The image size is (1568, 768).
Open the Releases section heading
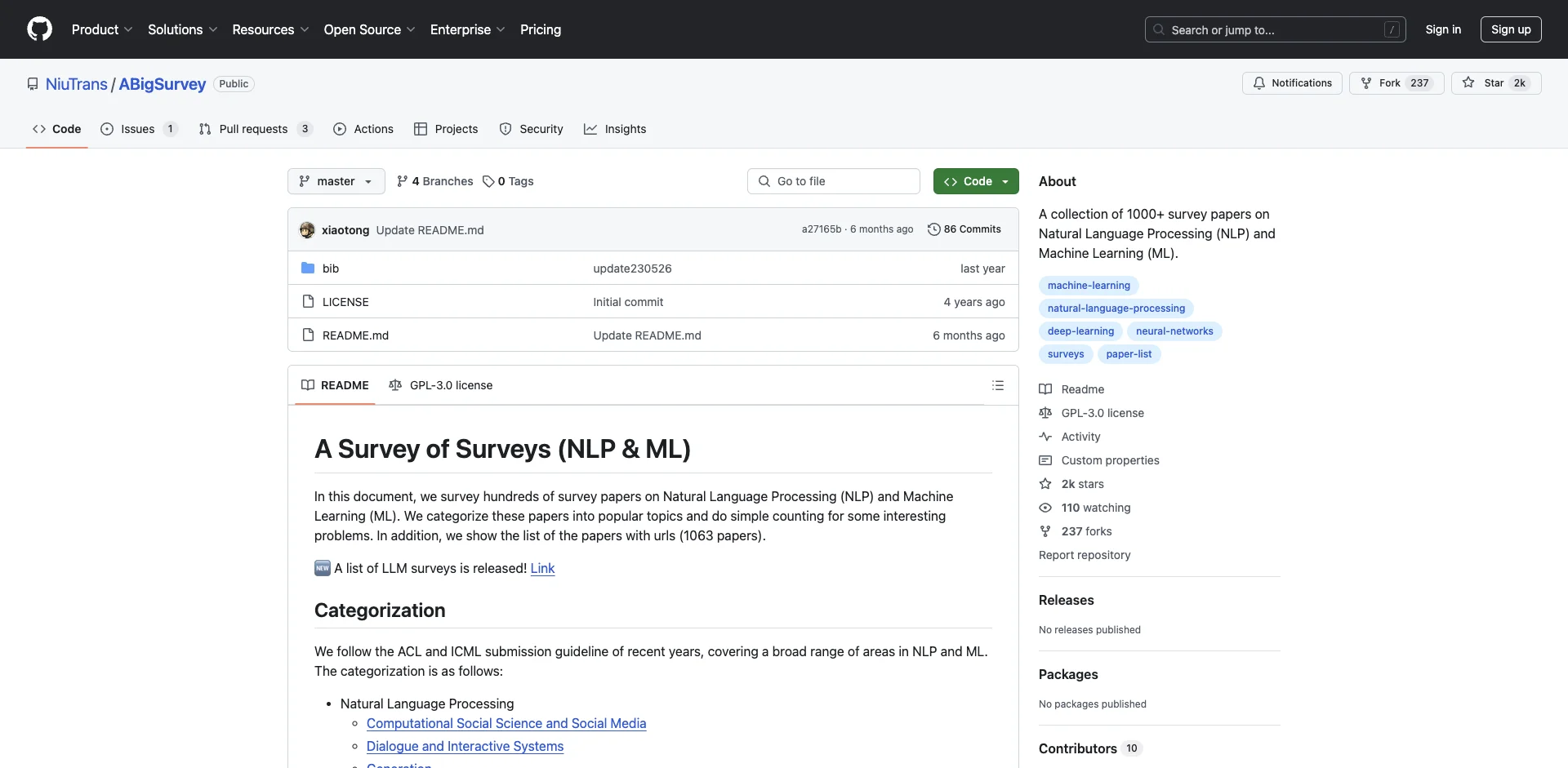point(1066,600)
